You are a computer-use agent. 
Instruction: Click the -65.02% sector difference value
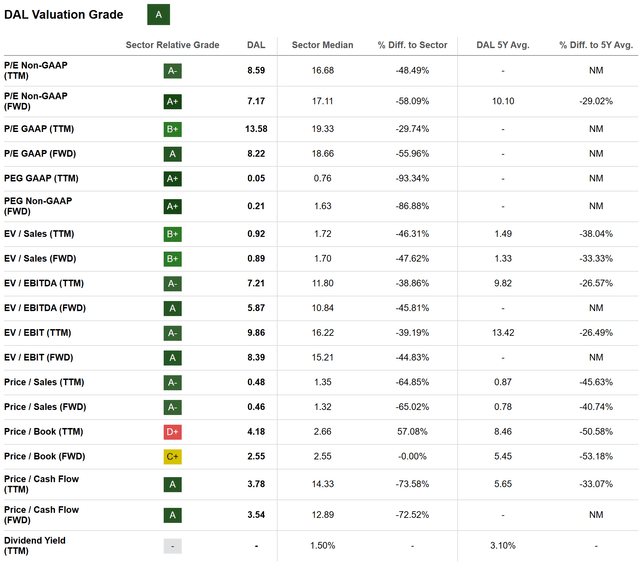(412, 407)
